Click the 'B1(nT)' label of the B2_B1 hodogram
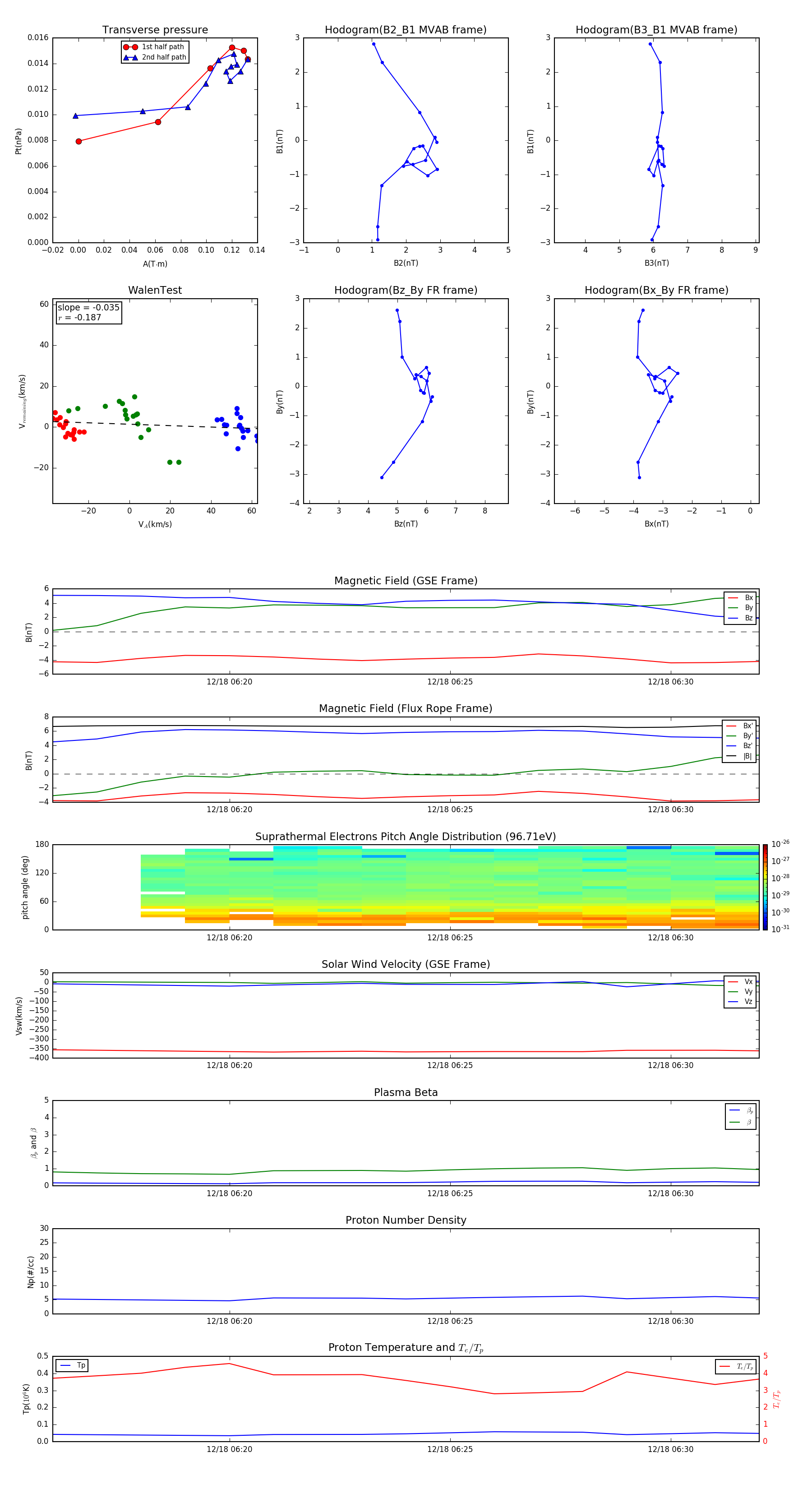 280,141
